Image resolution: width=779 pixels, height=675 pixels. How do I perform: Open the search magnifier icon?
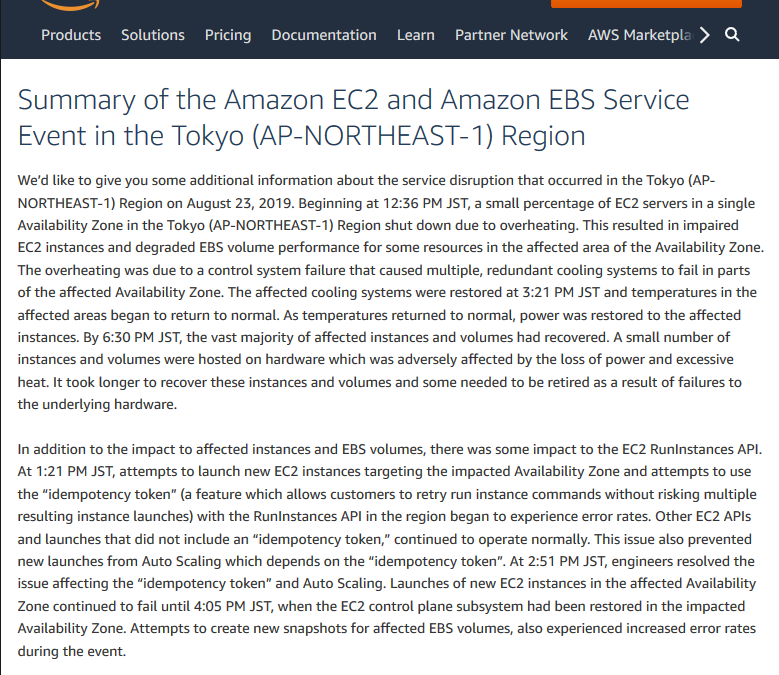coord(732,35)
